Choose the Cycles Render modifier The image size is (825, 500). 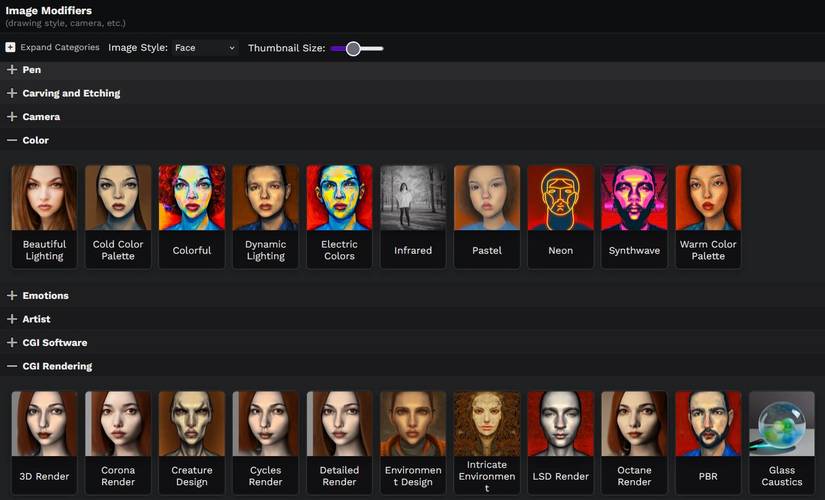pos(266,442)
